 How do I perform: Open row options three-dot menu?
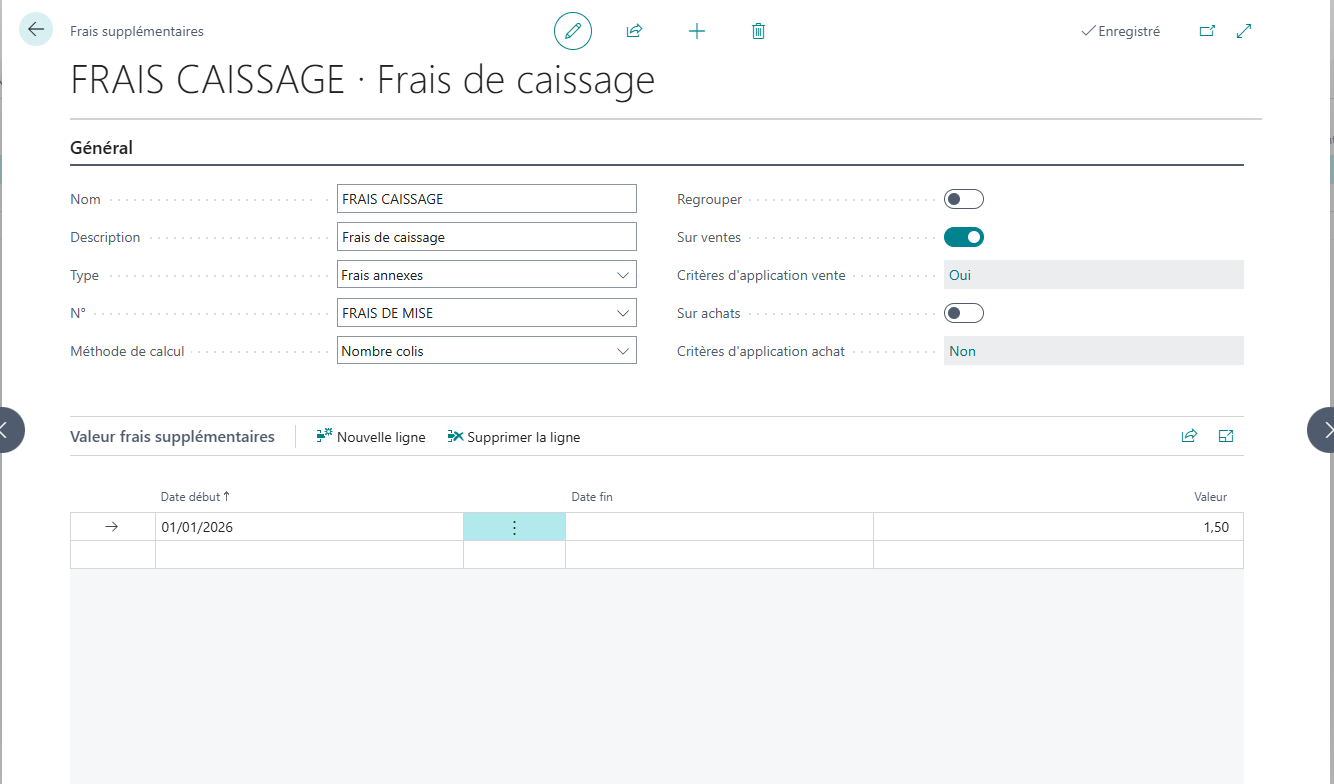point(514,527)
